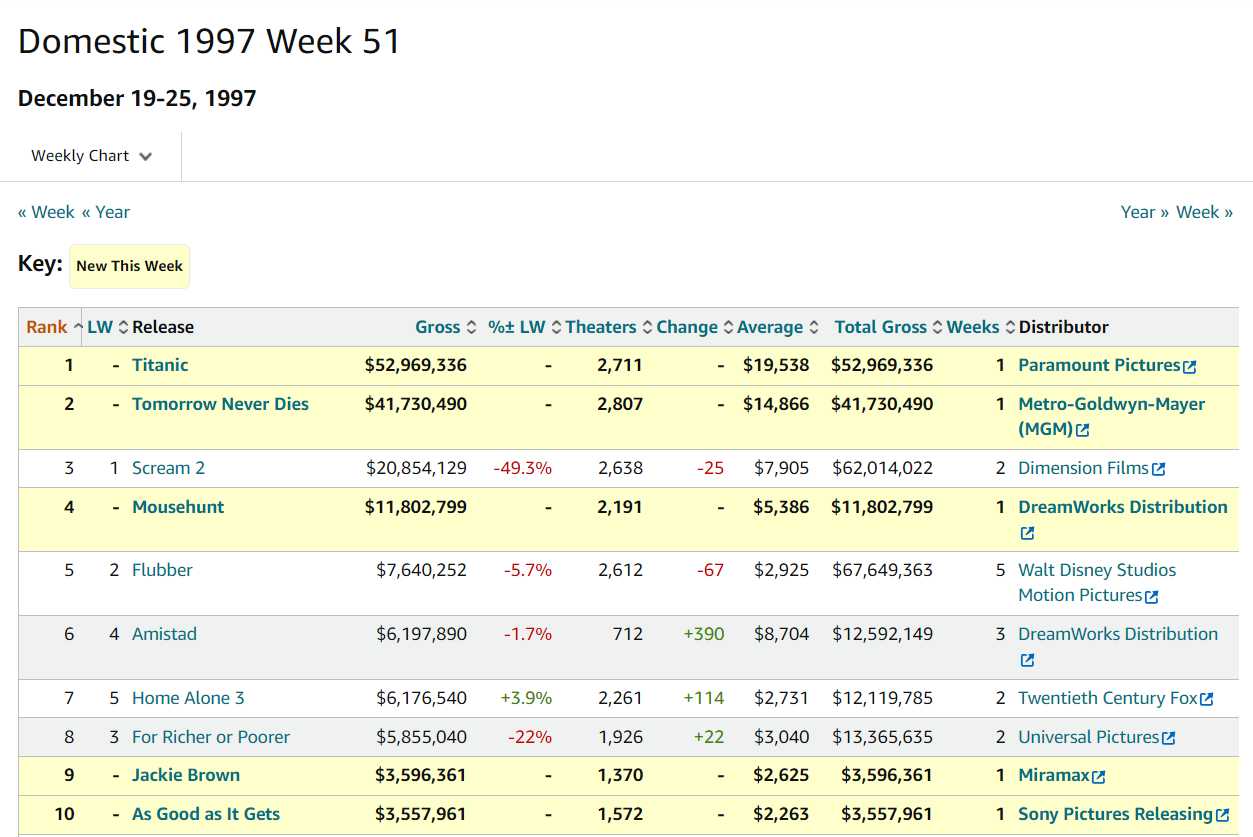1253x837 pixels.
Task: Click the Release column header
Action: point(163,327)
